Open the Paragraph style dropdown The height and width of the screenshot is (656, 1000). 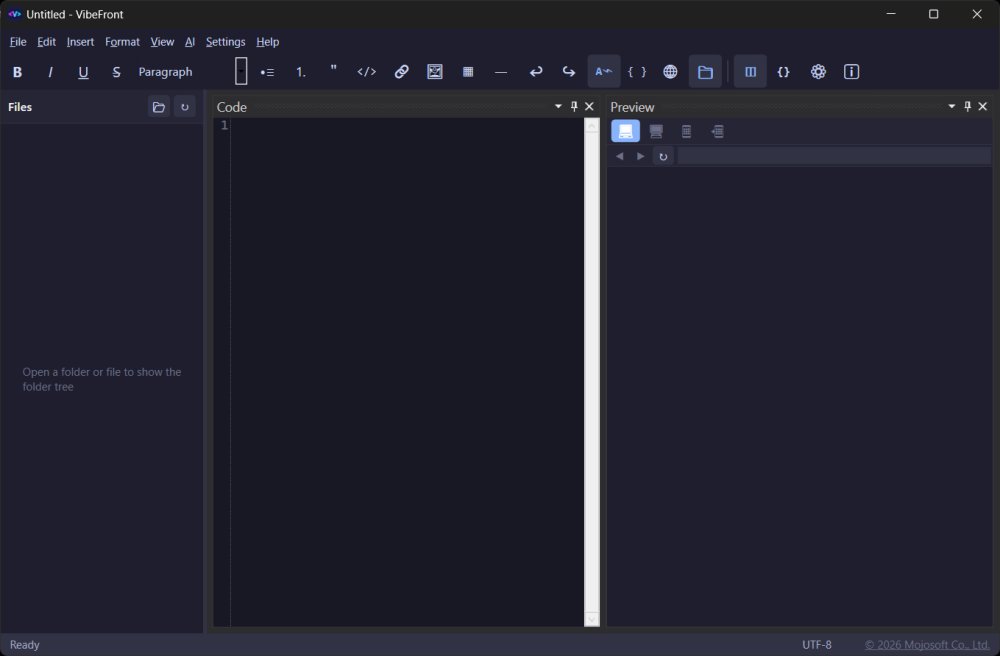pyautogui.click(x=191, y=72)
